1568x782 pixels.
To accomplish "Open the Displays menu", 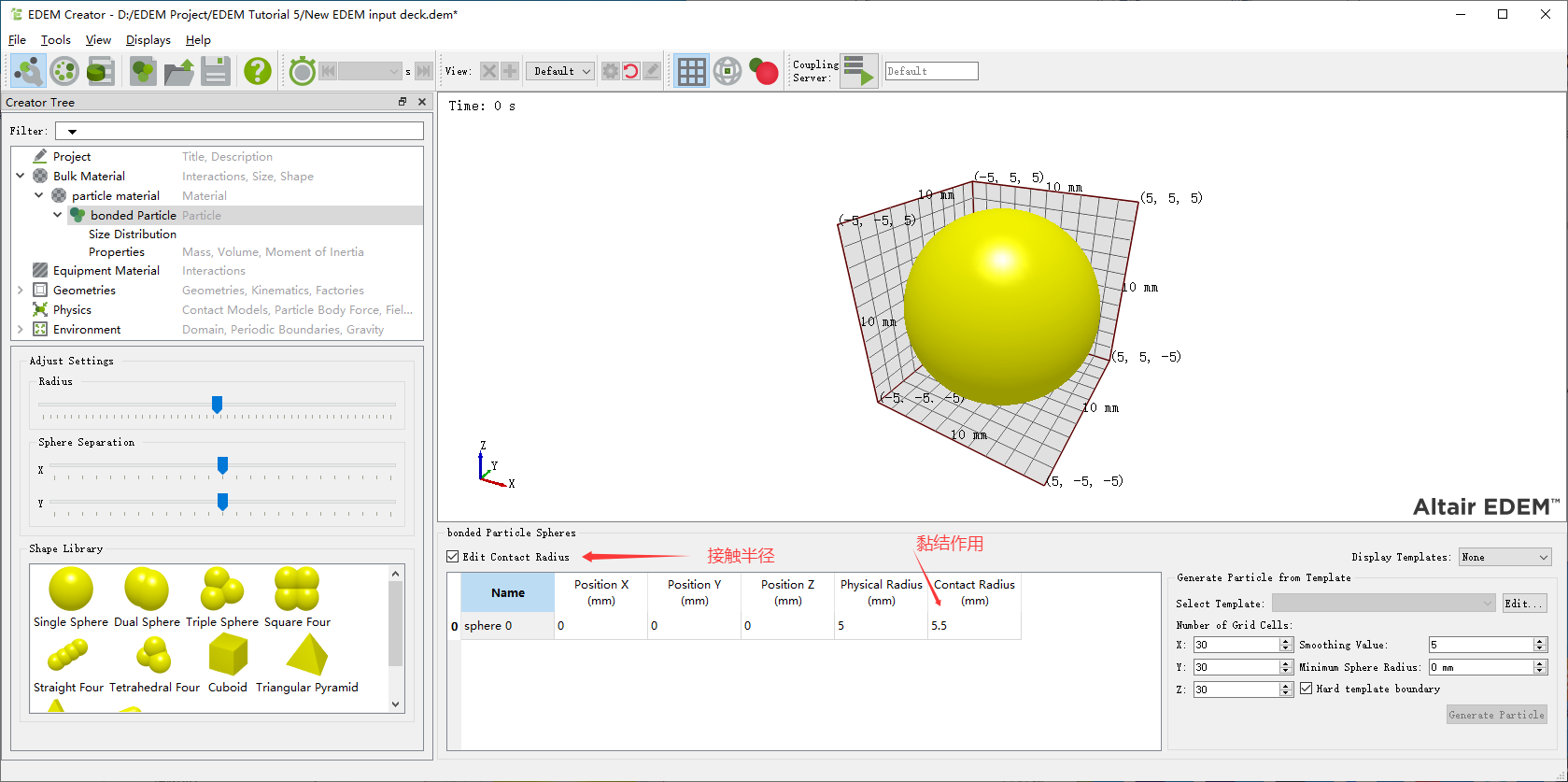I will coord(148,40).
